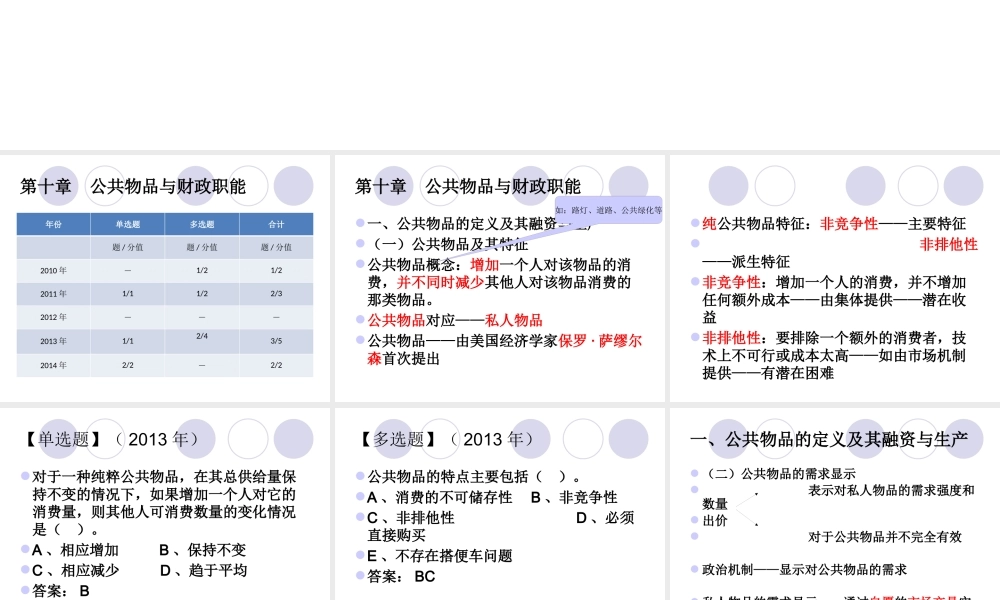Click the 2/3 total cell

pyautogui.click(x=276, y=294)
